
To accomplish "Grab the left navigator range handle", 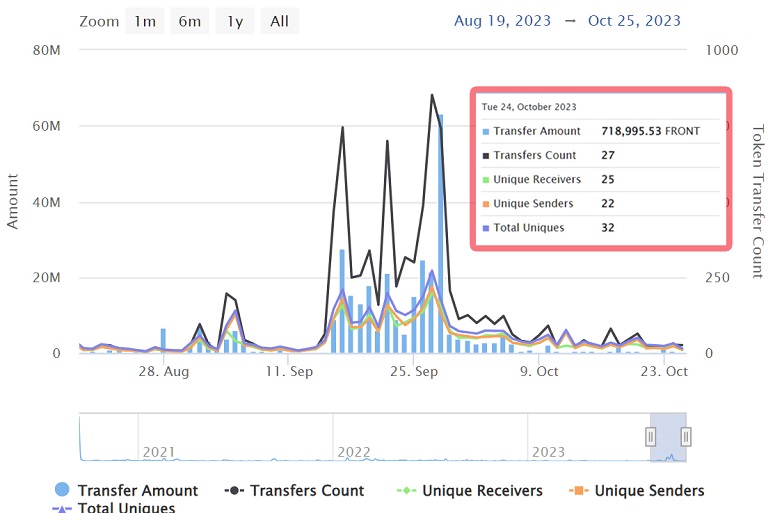I will click(x=650, y=437).
